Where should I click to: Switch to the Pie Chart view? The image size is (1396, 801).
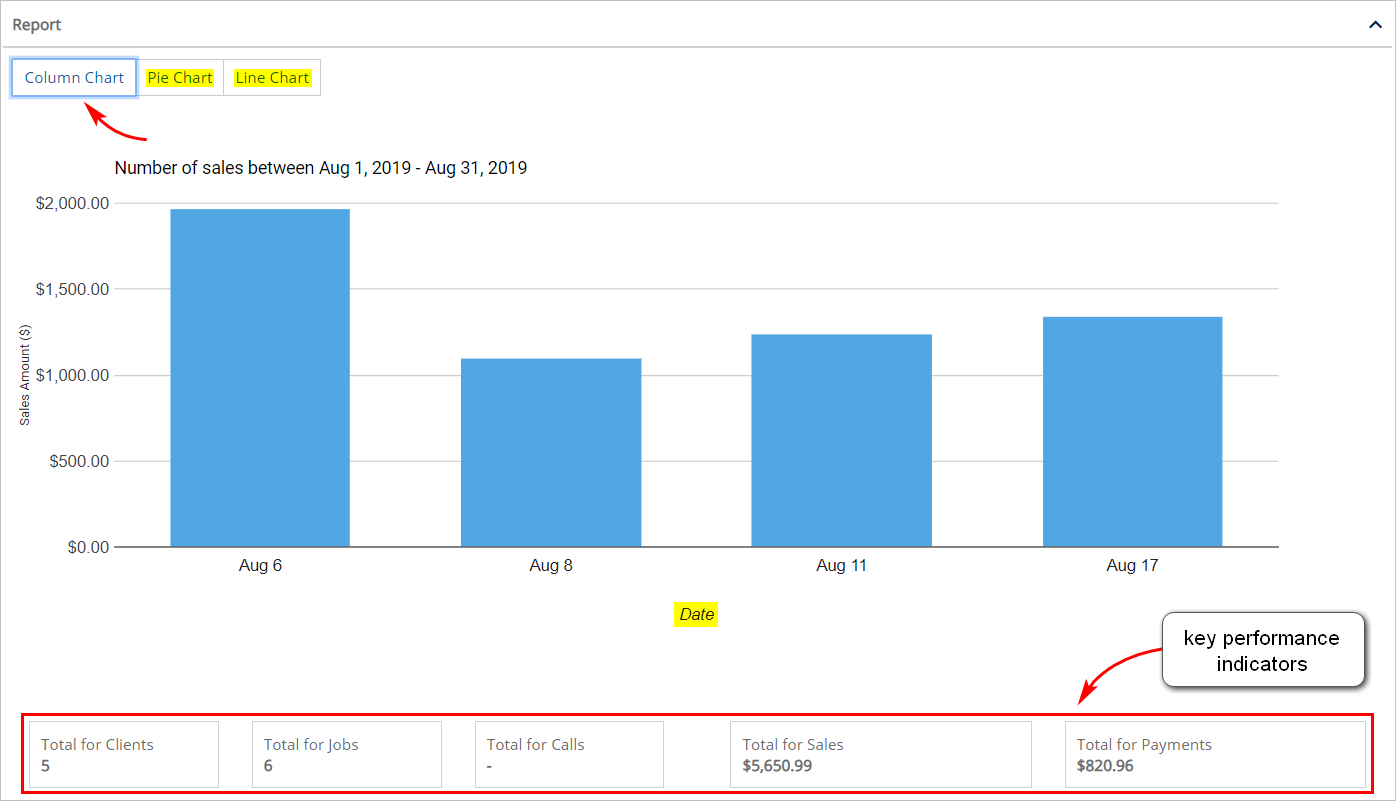180,77
